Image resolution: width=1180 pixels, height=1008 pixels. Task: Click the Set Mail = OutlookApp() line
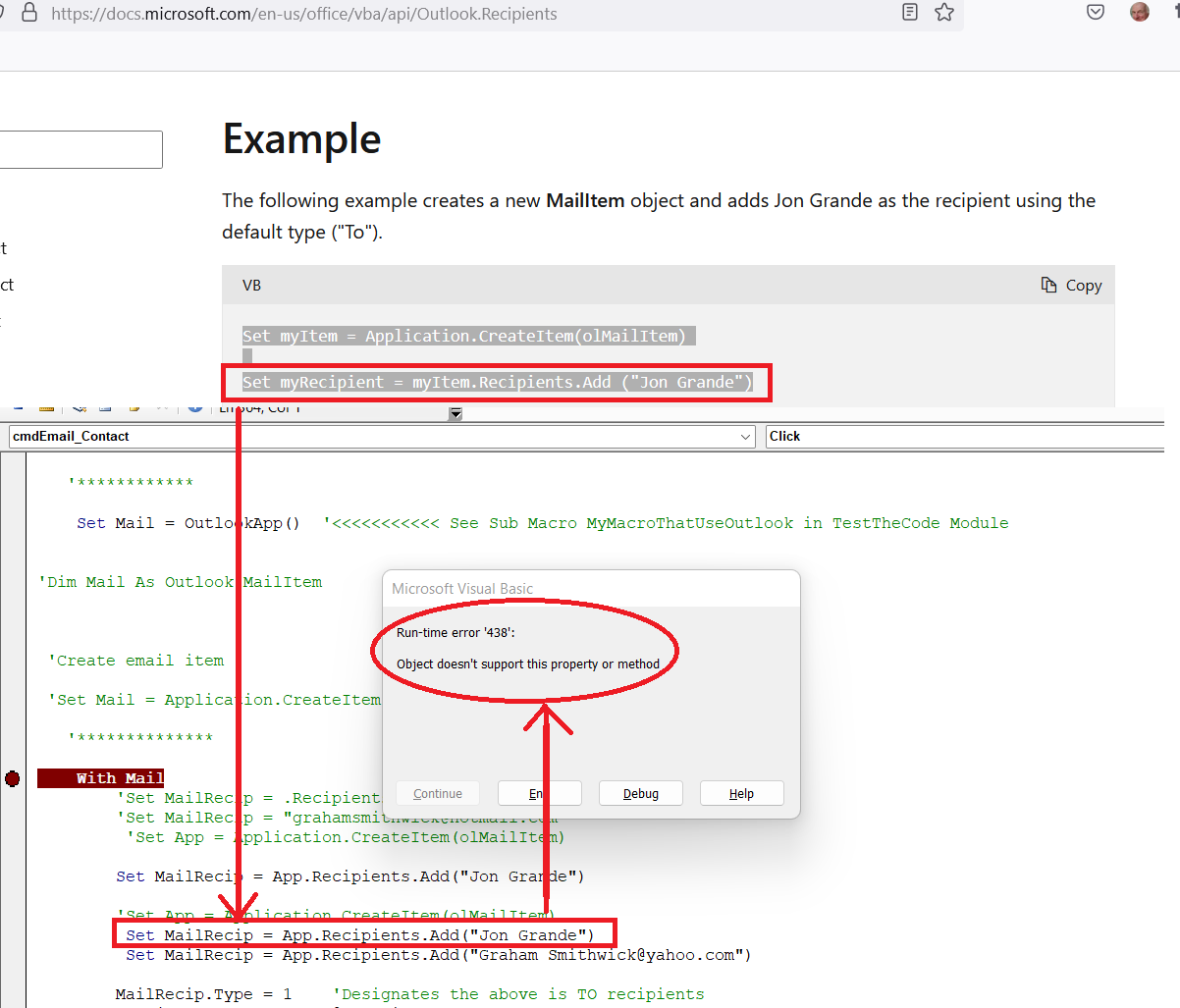click(188, 523)
